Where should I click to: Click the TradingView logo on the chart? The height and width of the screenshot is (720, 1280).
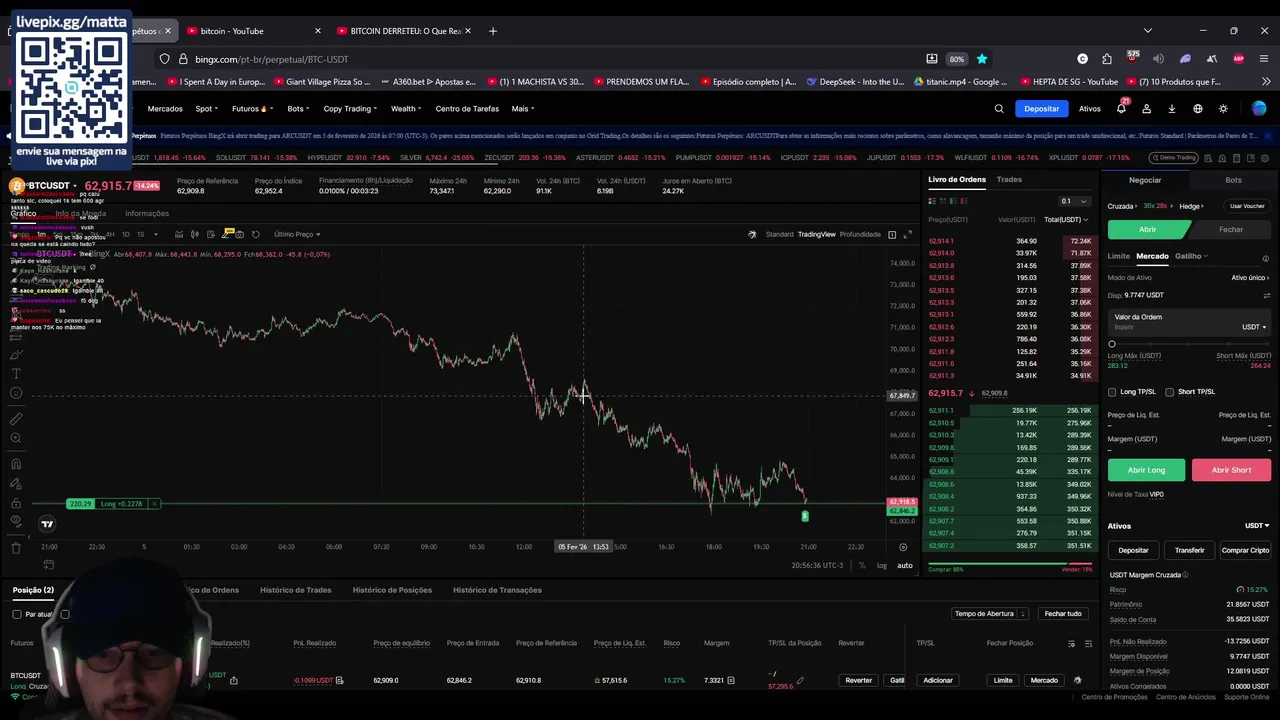(47, 523)
